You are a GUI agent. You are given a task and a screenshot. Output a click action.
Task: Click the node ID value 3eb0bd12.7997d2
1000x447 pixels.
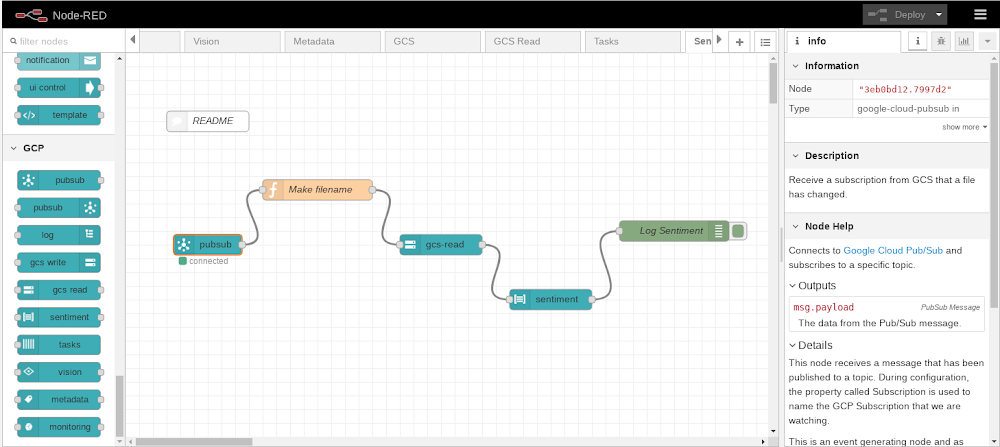(905, 89)
